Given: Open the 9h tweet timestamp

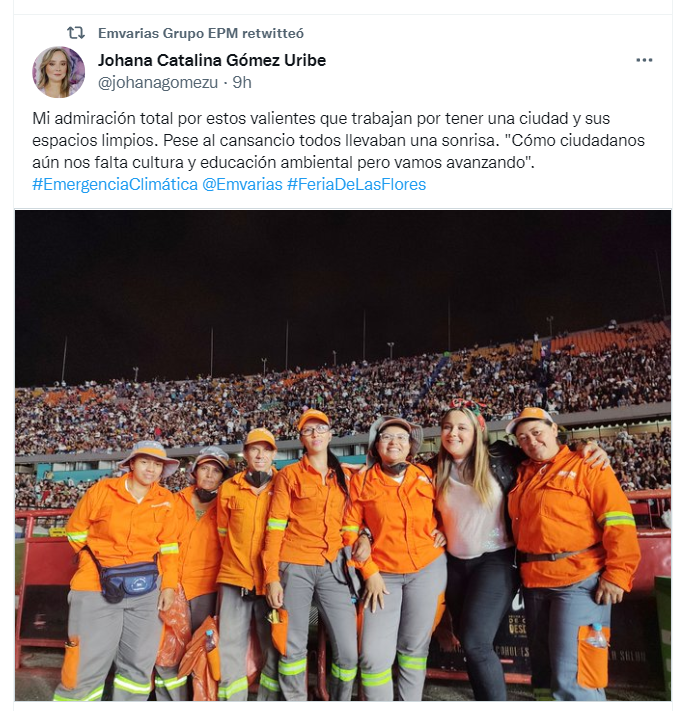Looking at the screenshot, I should 242,83.
